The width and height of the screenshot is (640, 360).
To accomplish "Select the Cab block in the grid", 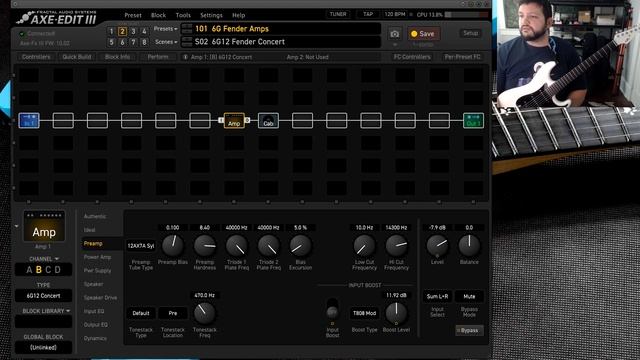I will [268, 121].
